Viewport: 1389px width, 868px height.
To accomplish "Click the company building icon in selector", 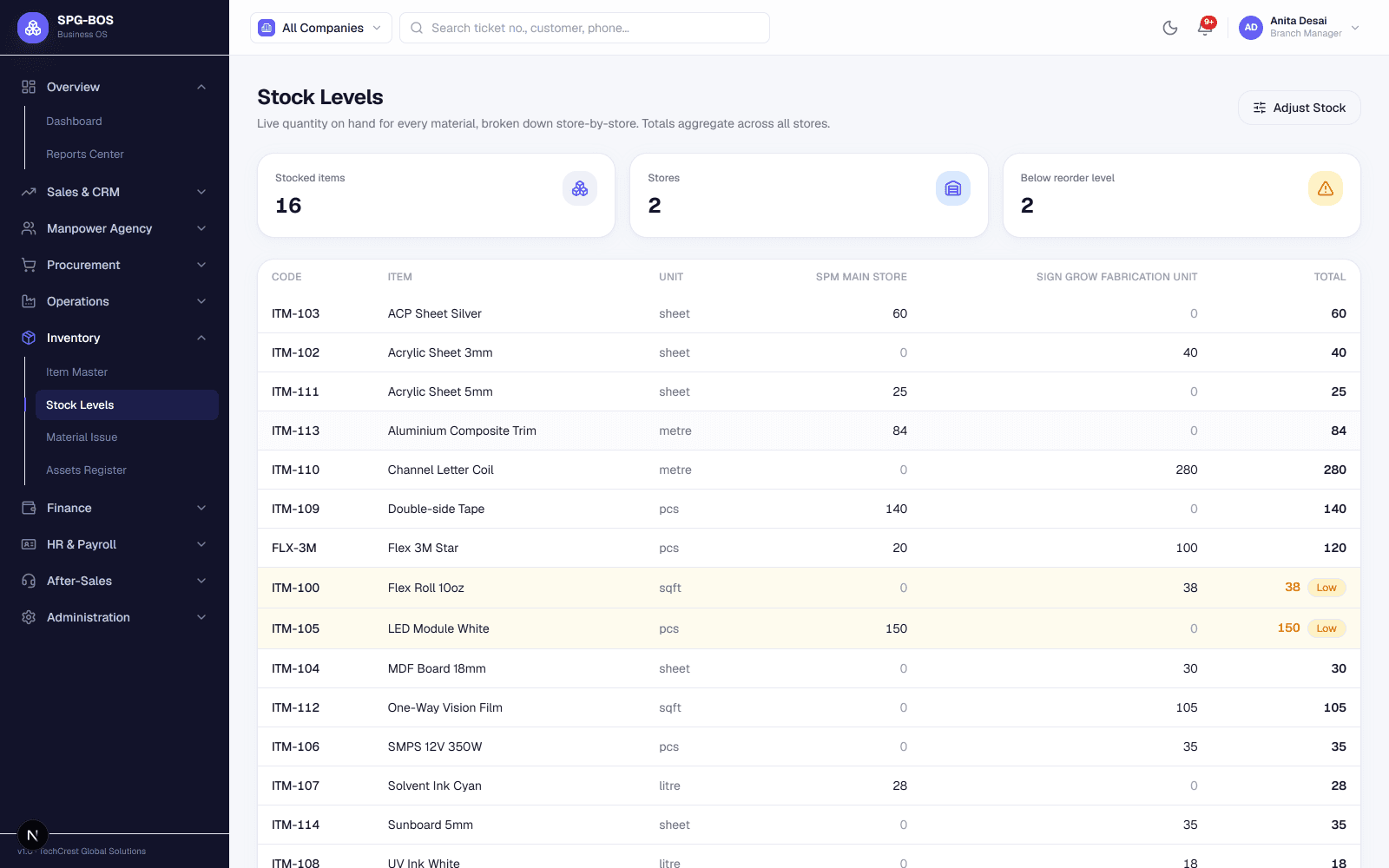I will [267, 28].
